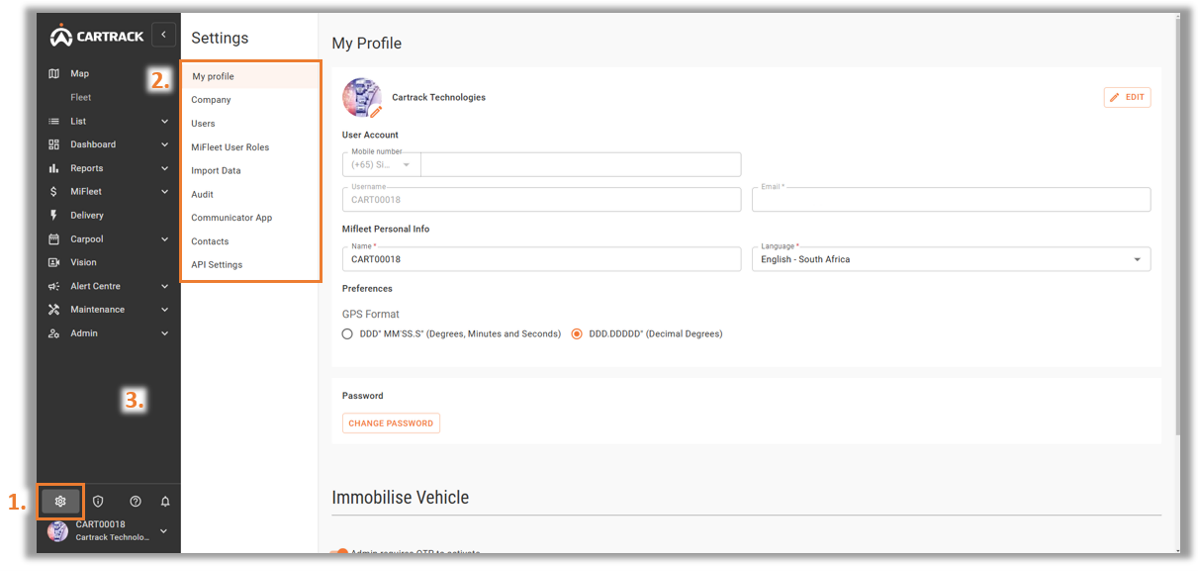Expand the CART00018 account menu chevron
The width and height of the screenshot is (1198, 571).
click(x=164, y=531)
